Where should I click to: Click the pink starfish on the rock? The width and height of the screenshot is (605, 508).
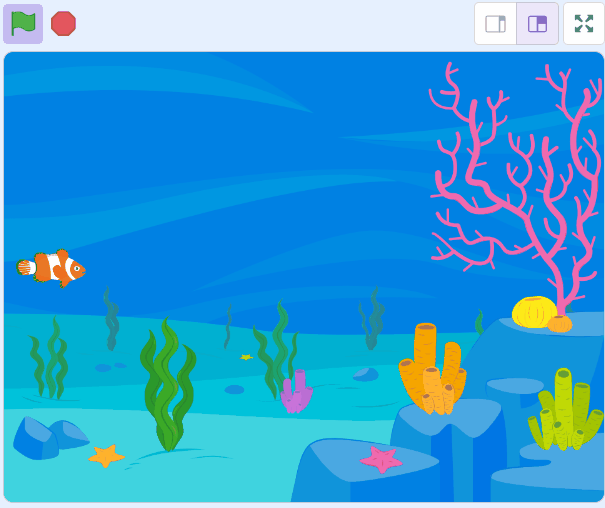[x=380, y=458]
